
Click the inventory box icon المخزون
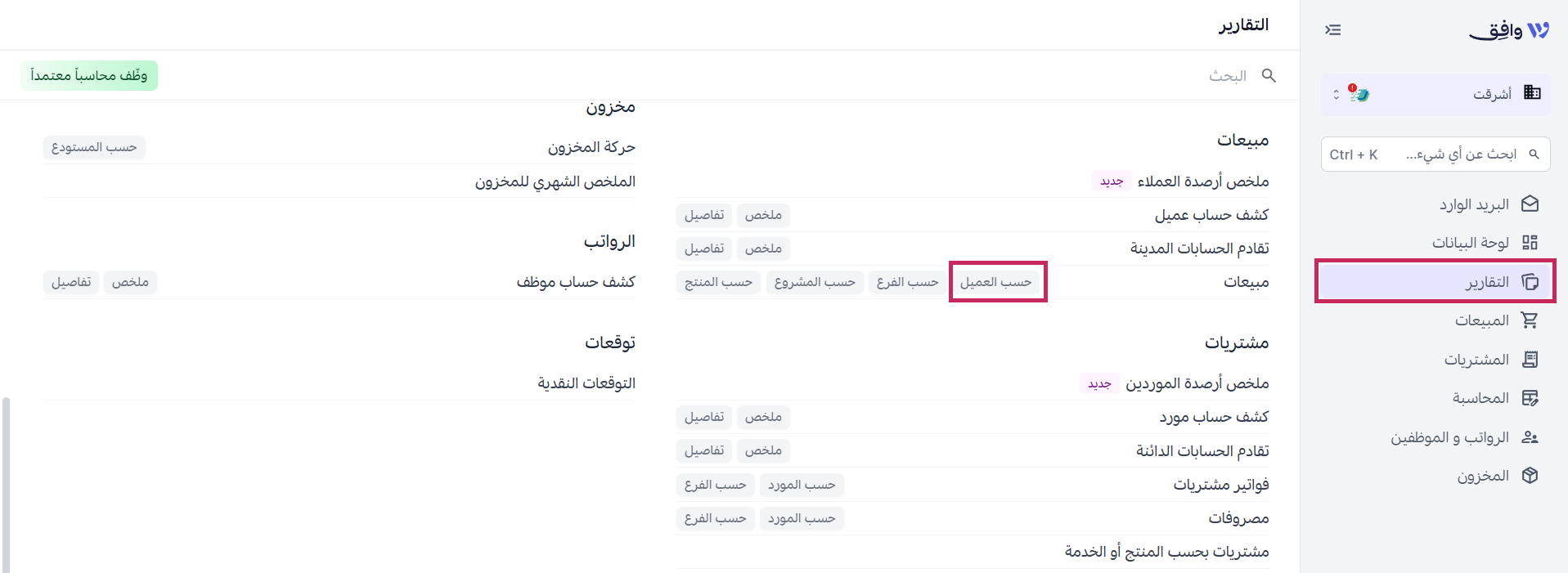click(x=1530, y=476)
